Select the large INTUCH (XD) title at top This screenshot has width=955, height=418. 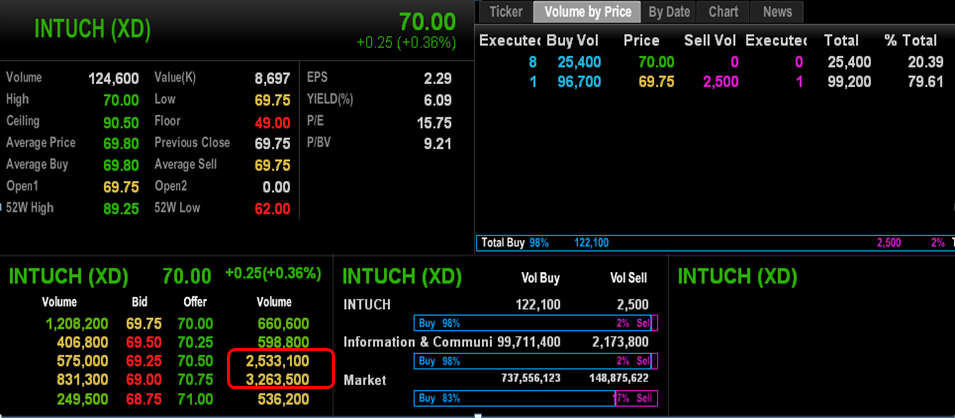93,29
